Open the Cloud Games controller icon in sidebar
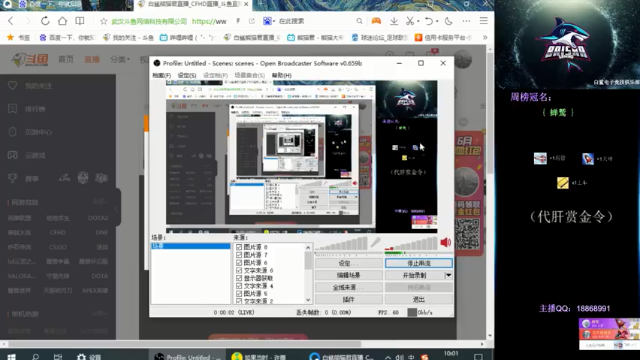 click(x=13, y=155)
